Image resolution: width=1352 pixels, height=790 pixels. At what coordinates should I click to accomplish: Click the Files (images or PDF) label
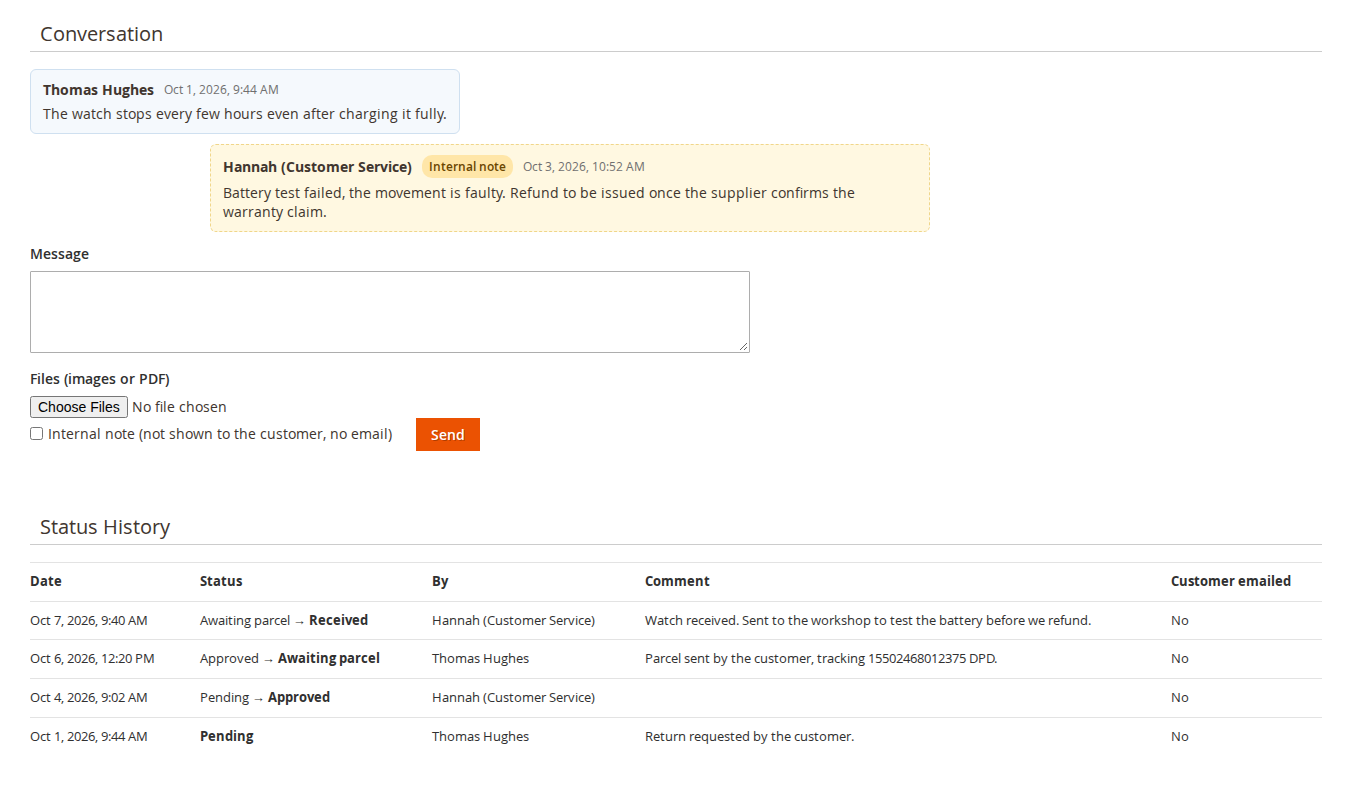[x=100, y=379]
